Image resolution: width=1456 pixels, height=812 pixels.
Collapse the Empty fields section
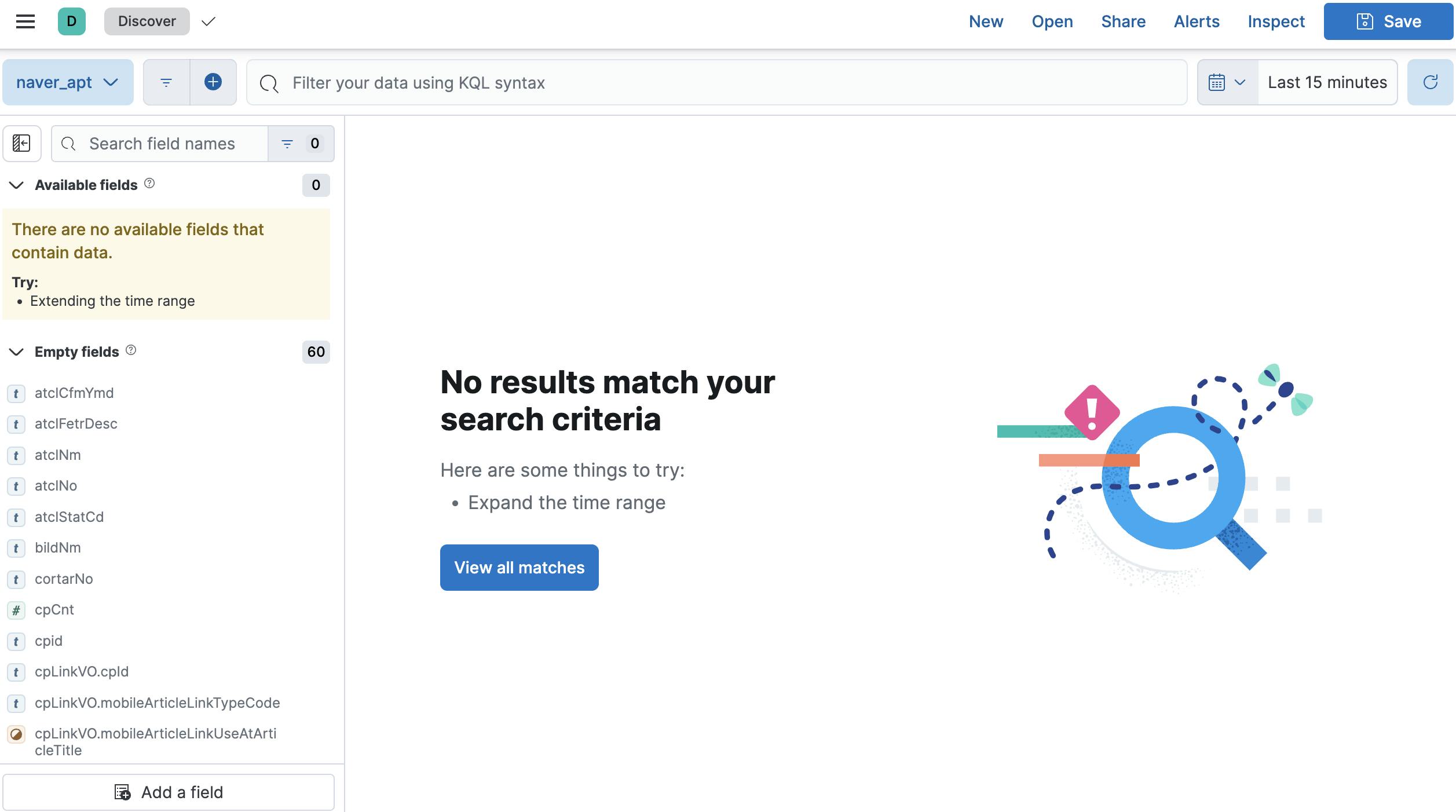point(17,352)
